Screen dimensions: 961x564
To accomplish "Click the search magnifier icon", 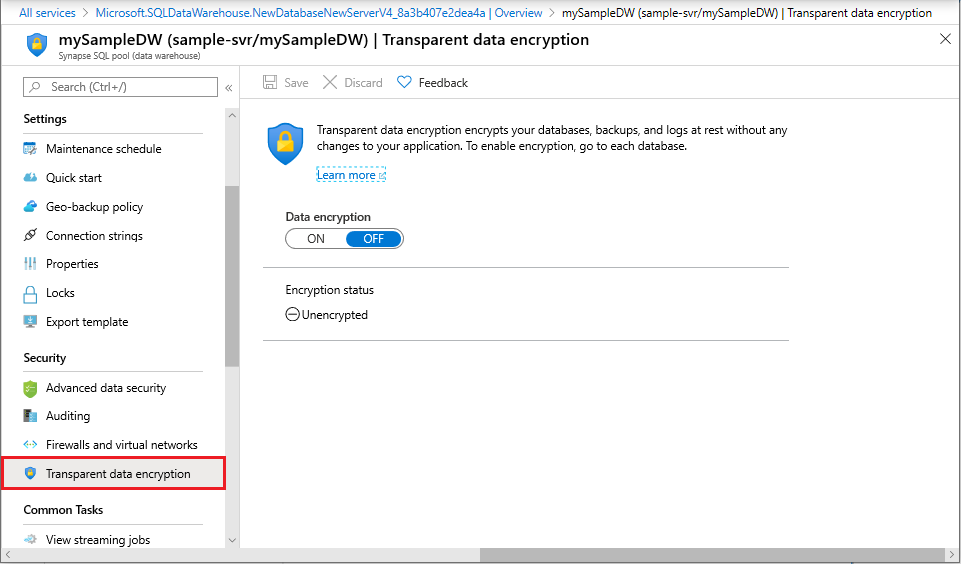I will pos(36,87).
